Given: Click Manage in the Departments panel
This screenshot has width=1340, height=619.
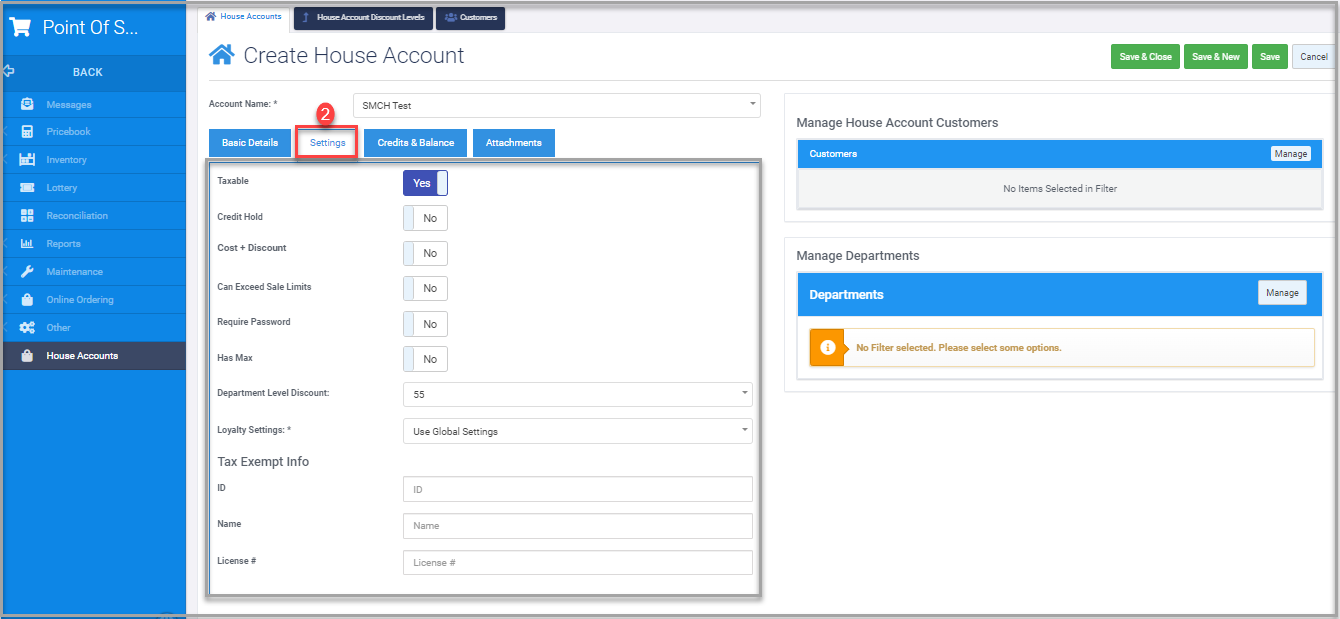Looking at the screenshot, I should (x=1282, y=292).
